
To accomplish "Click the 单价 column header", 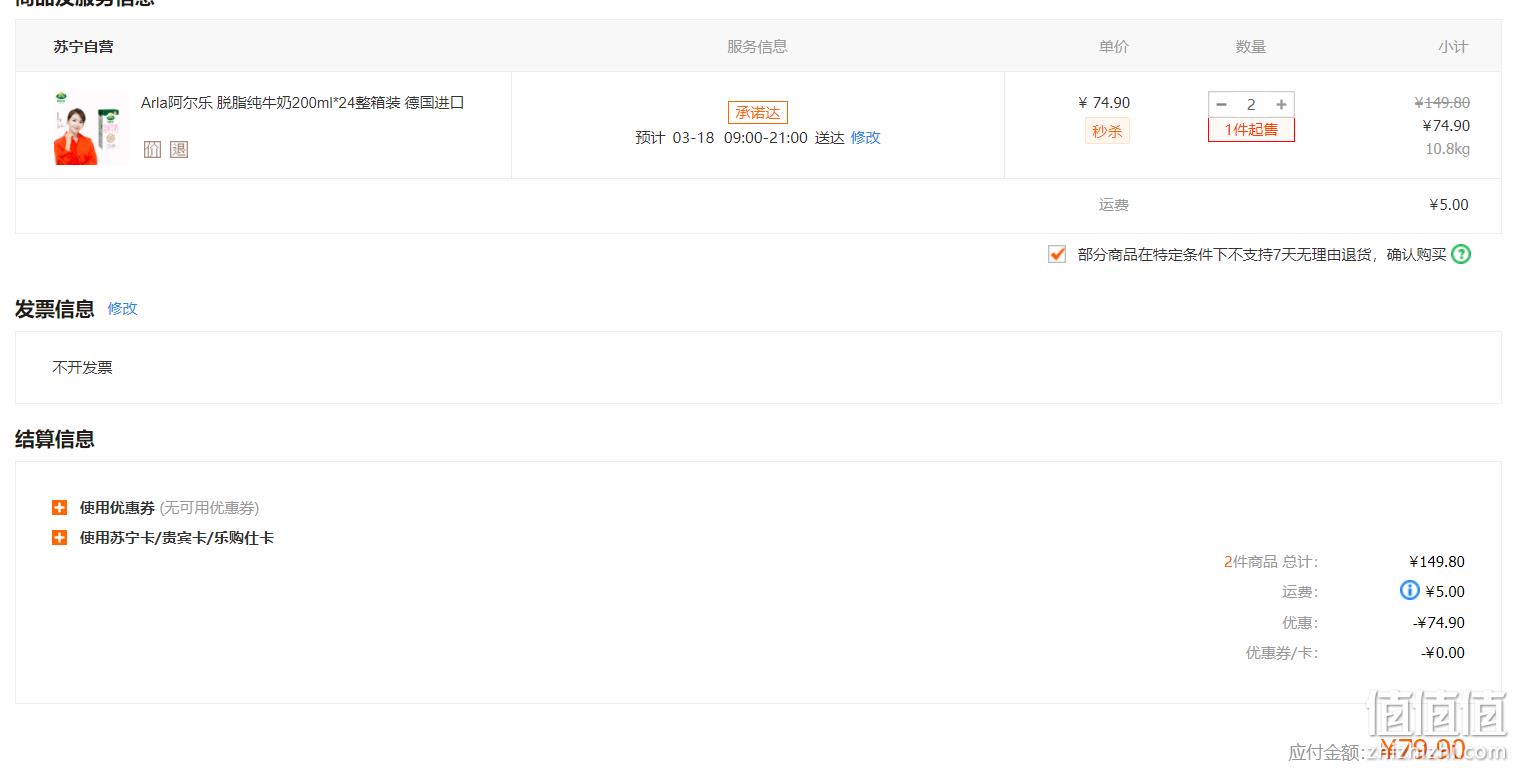I will tap(1114, 47).
